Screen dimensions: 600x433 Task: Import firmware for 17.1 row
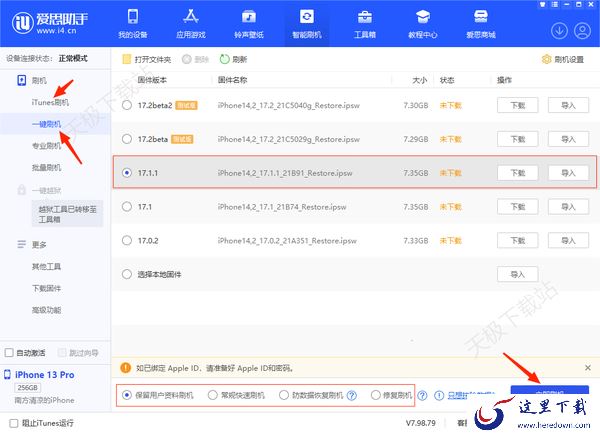(x=568, y=207)
